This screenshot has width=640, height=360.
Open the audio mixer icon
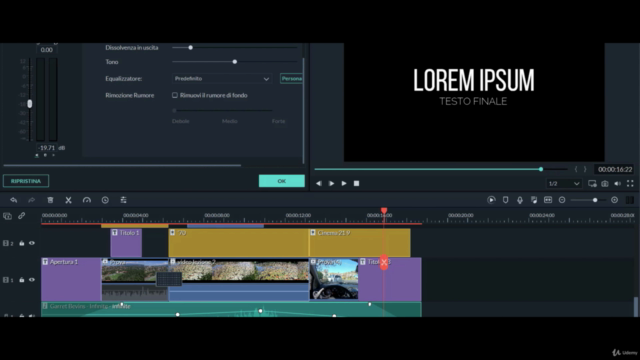(x=534, y=200)
